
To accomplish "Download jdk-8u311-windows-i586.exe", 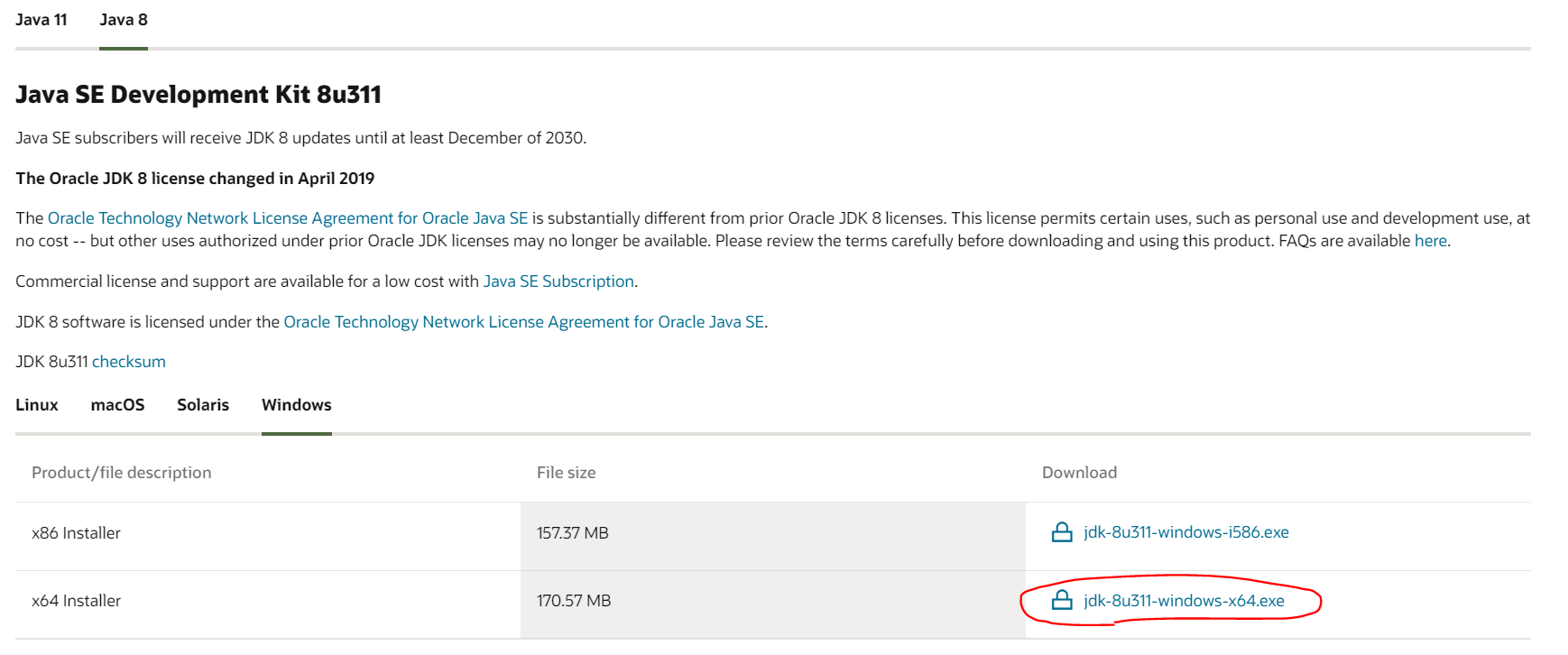I will (1186, 532).
